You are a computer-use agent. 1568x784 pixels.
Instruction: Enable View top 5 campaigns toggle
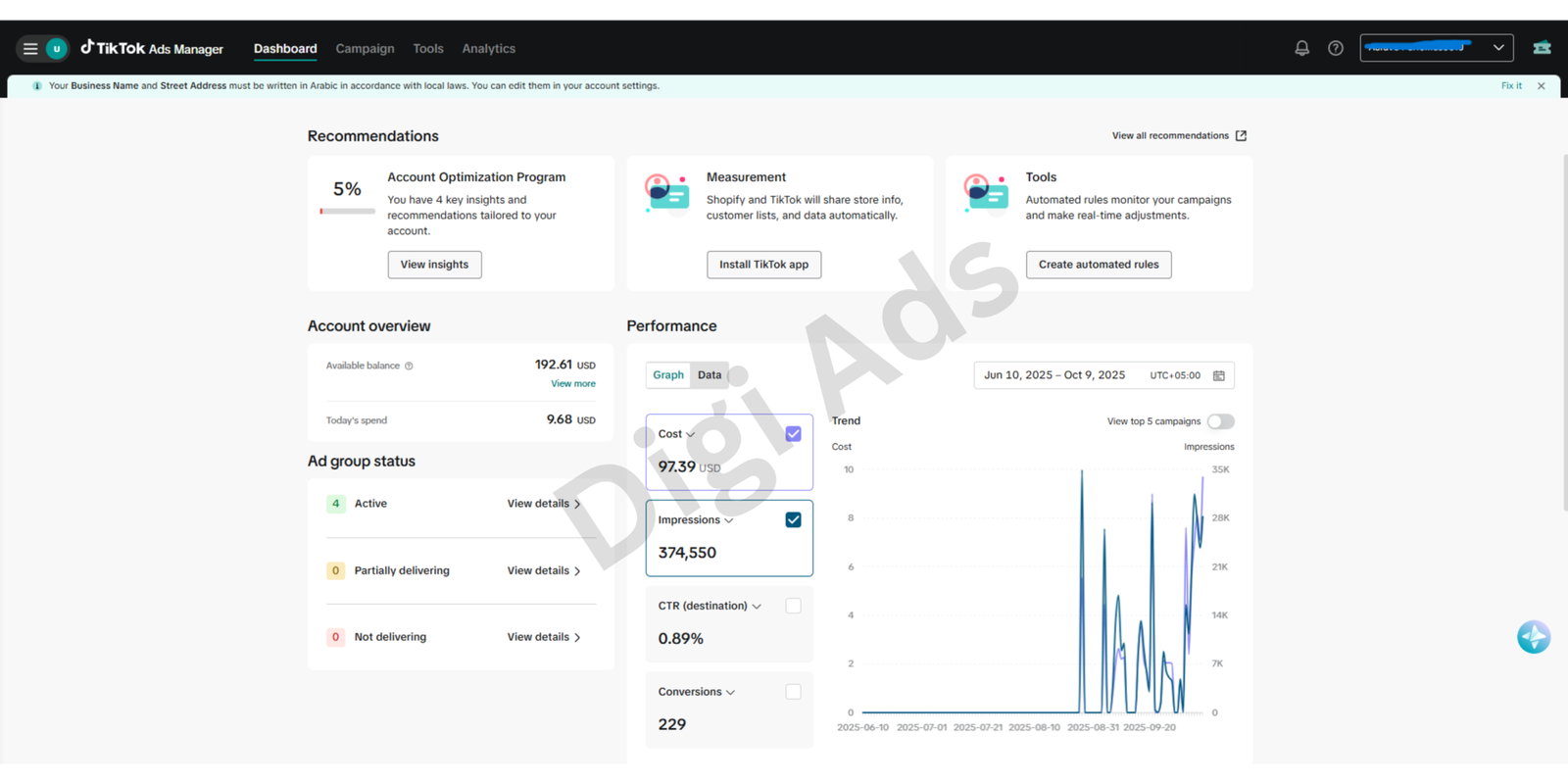[x=1220, y=421]
